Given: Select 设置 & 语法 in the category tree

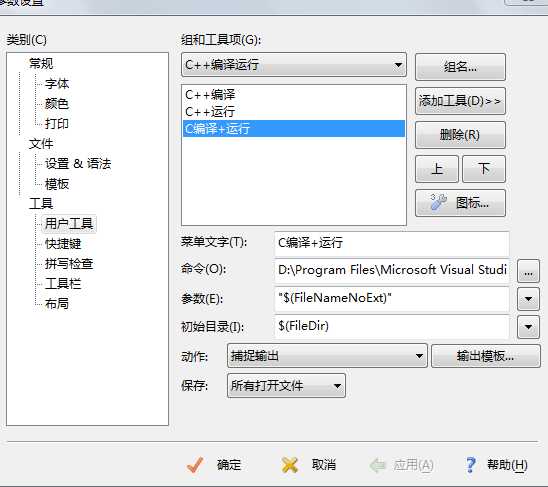Looking at the screenshot, I should click(x=78, y=164).
